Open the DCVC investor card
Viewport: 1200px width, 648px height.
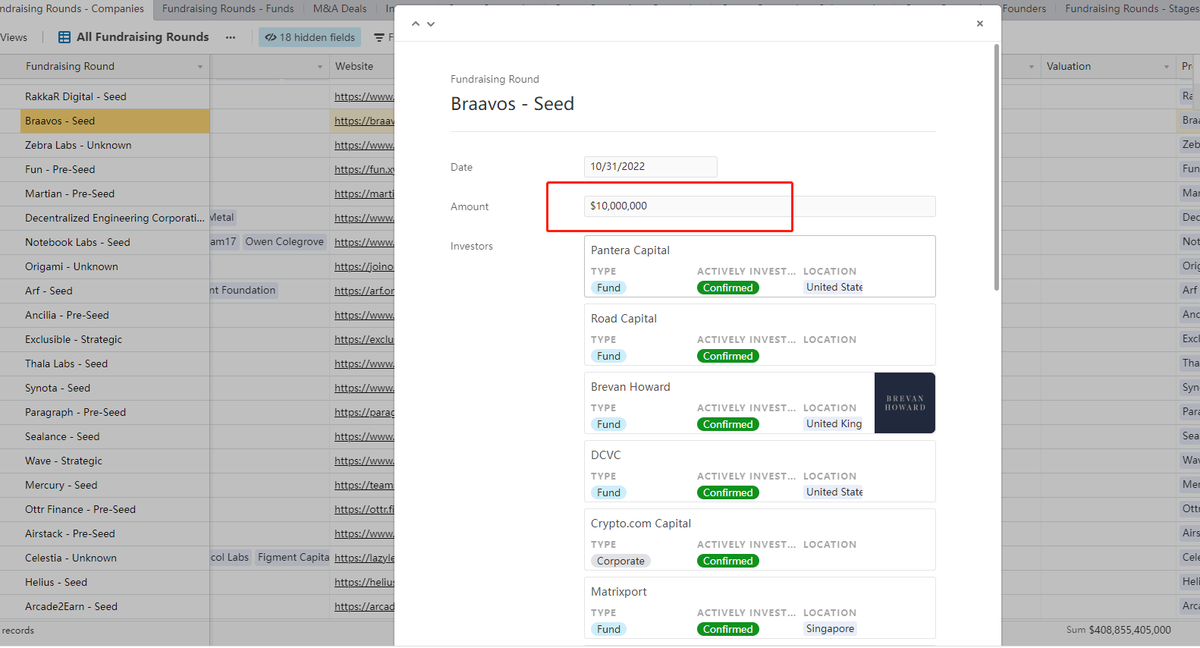tap(759, 471)
